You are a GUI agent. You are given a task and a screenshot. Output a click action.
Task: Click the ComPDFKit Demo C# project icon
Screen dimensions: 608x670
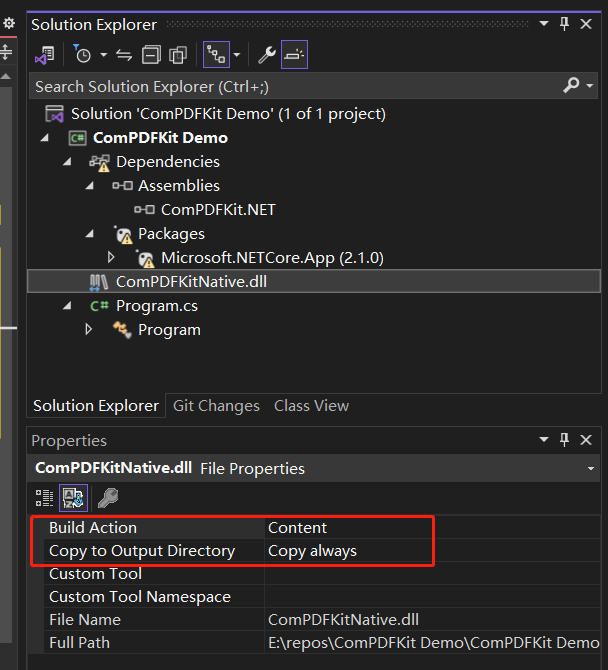tap(77, 138)
